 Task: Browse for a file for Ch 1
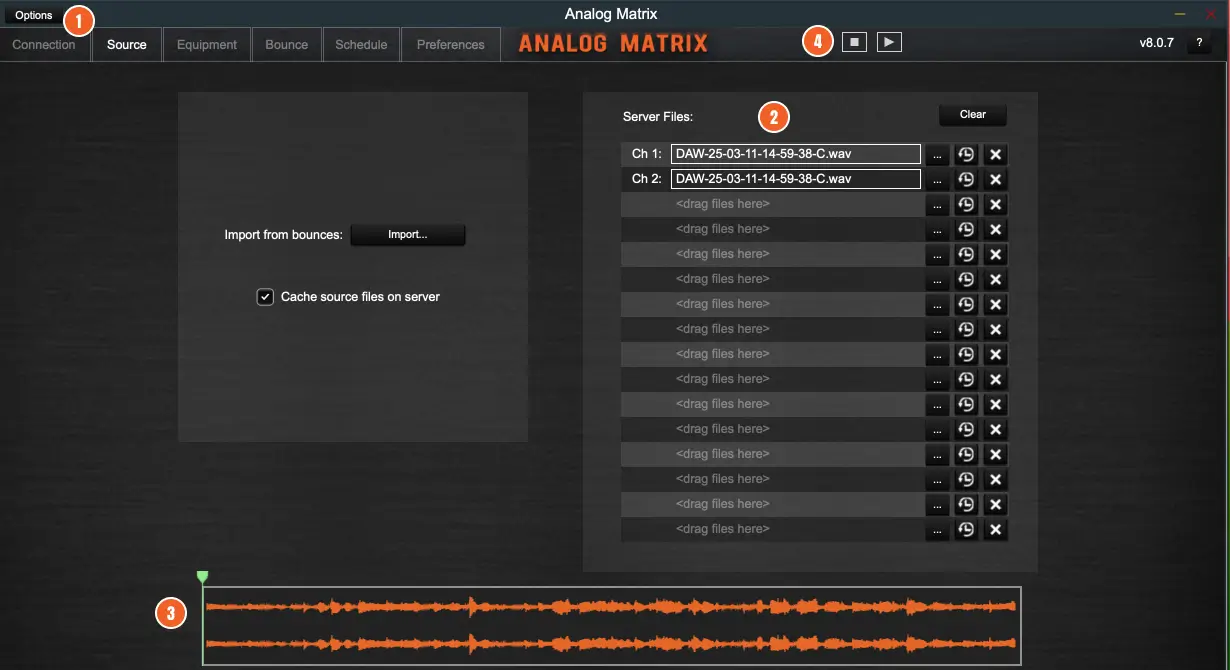point(937,155)
